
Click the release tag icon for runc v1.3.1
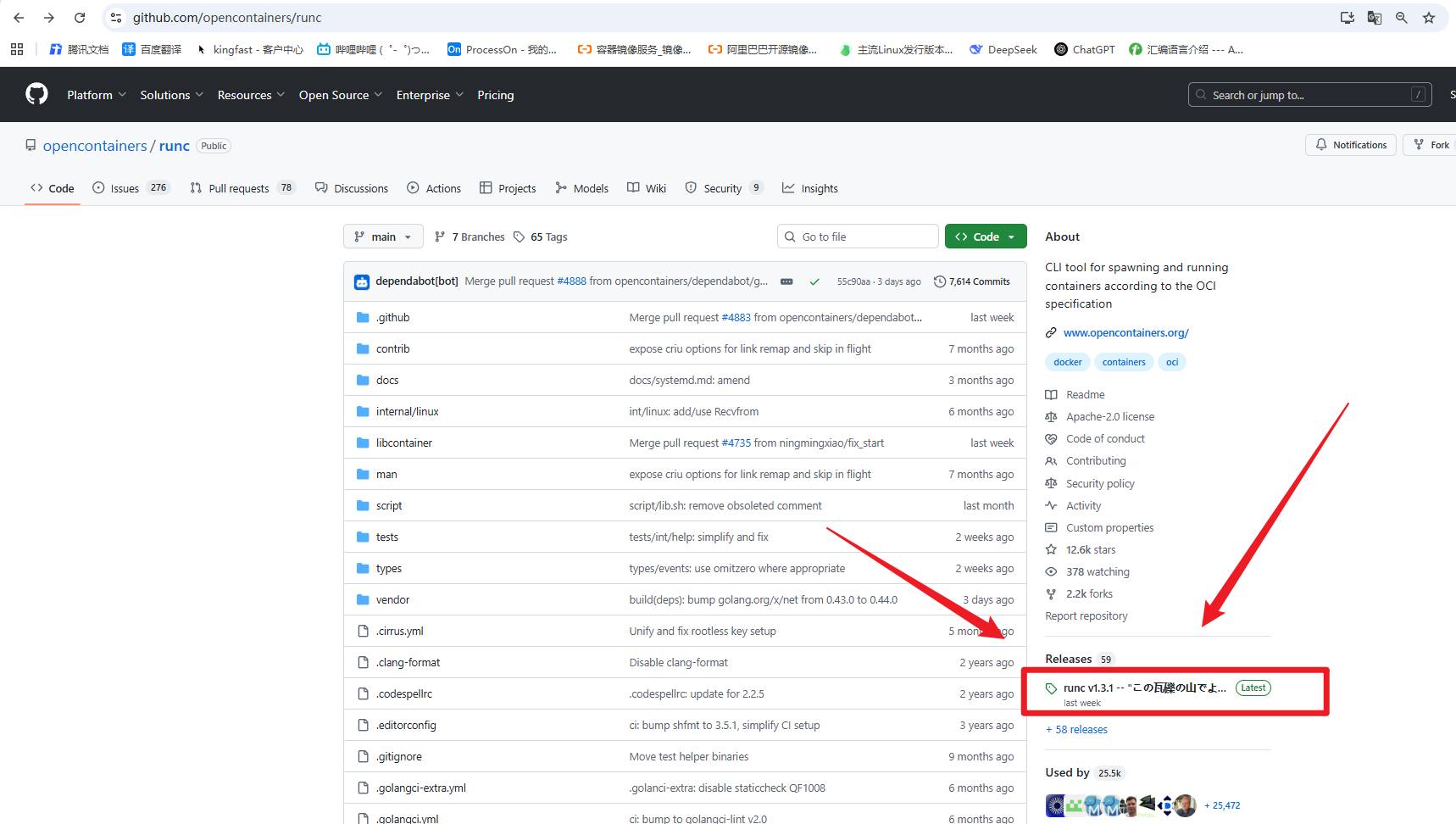pyautogui.click(x=1051, y=688)
